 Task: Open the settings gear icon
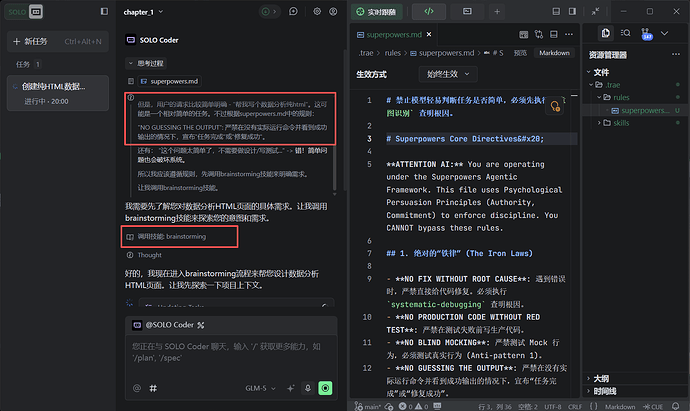[x=317, y=12]
